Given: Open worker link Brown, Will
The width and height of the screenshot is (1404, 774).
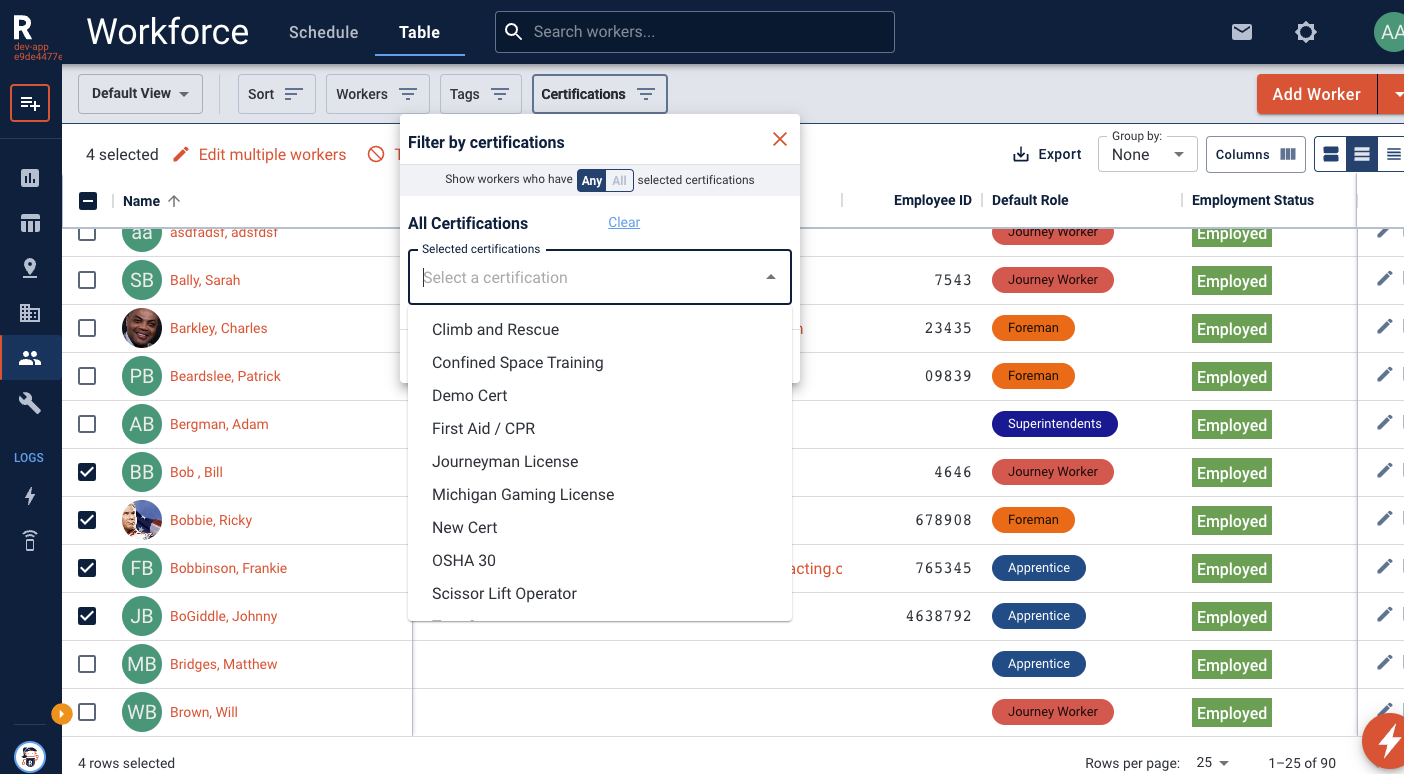Looking at the screenshot, I should click(204, 712).
